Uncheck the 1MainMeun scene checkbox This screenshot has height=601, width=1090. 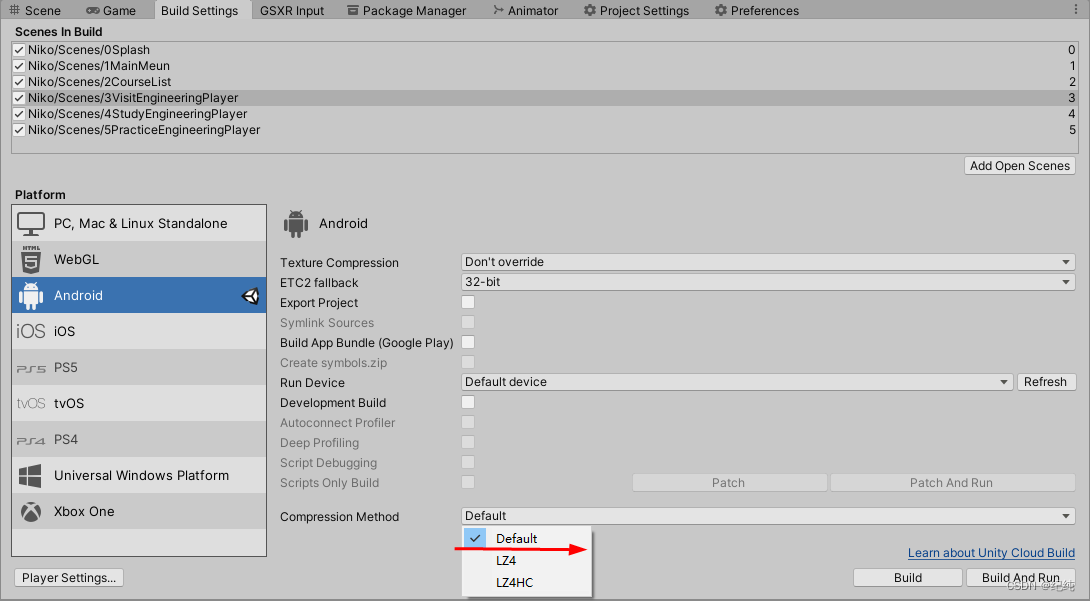[x=19, y=66]
